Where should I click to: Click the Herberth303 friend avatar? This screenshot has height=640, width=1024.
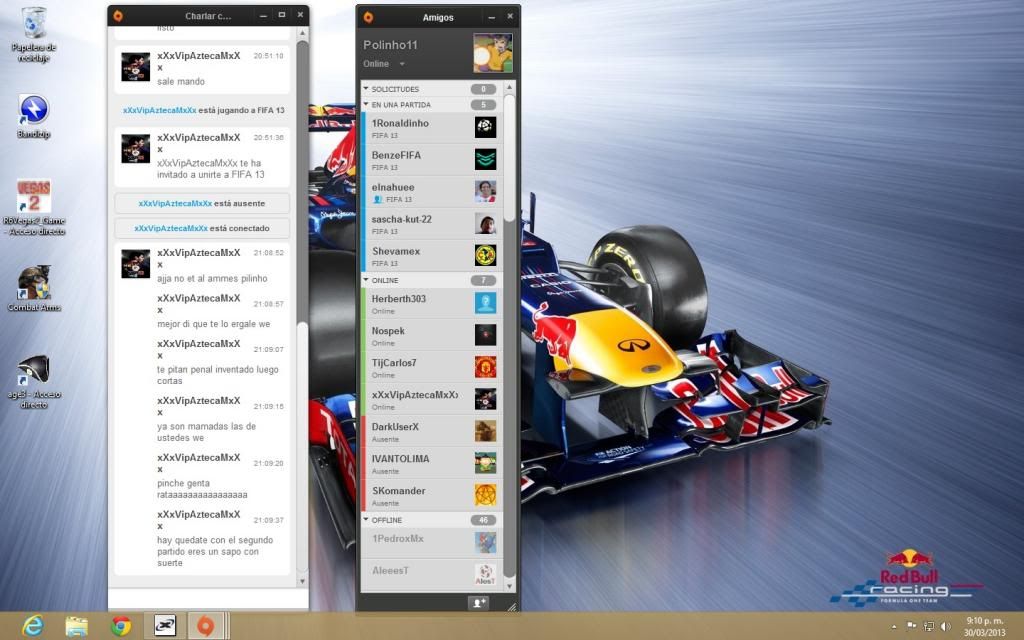[485, 303]
